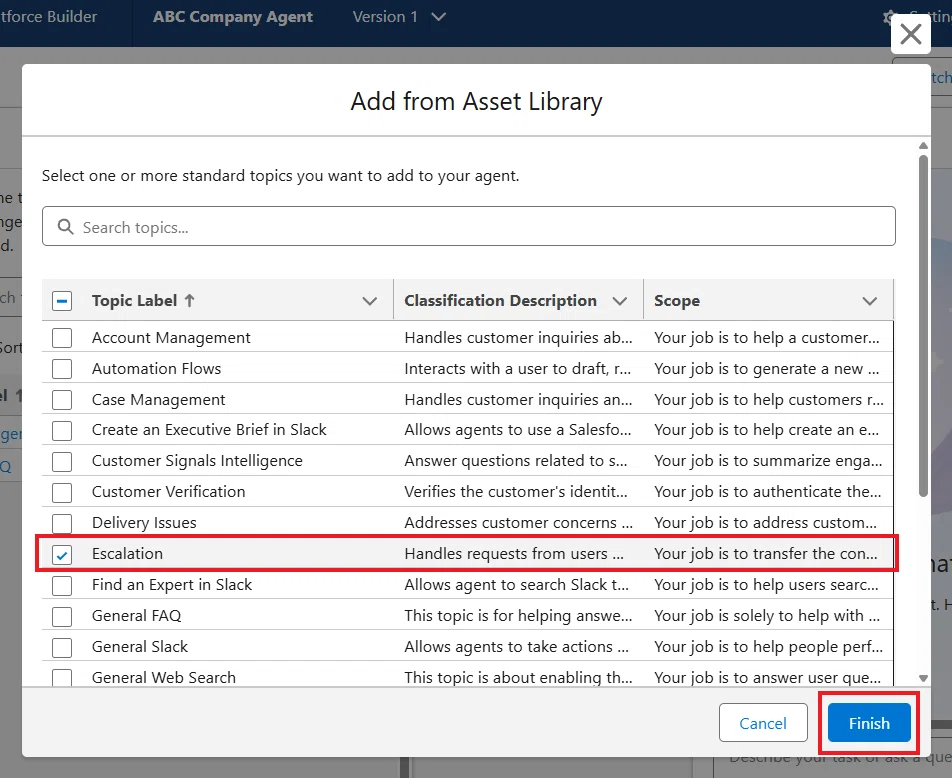The width and height of the screenshot is (952, 778).
Task: Click the General FAQ label
Action: tap(136, 616)
